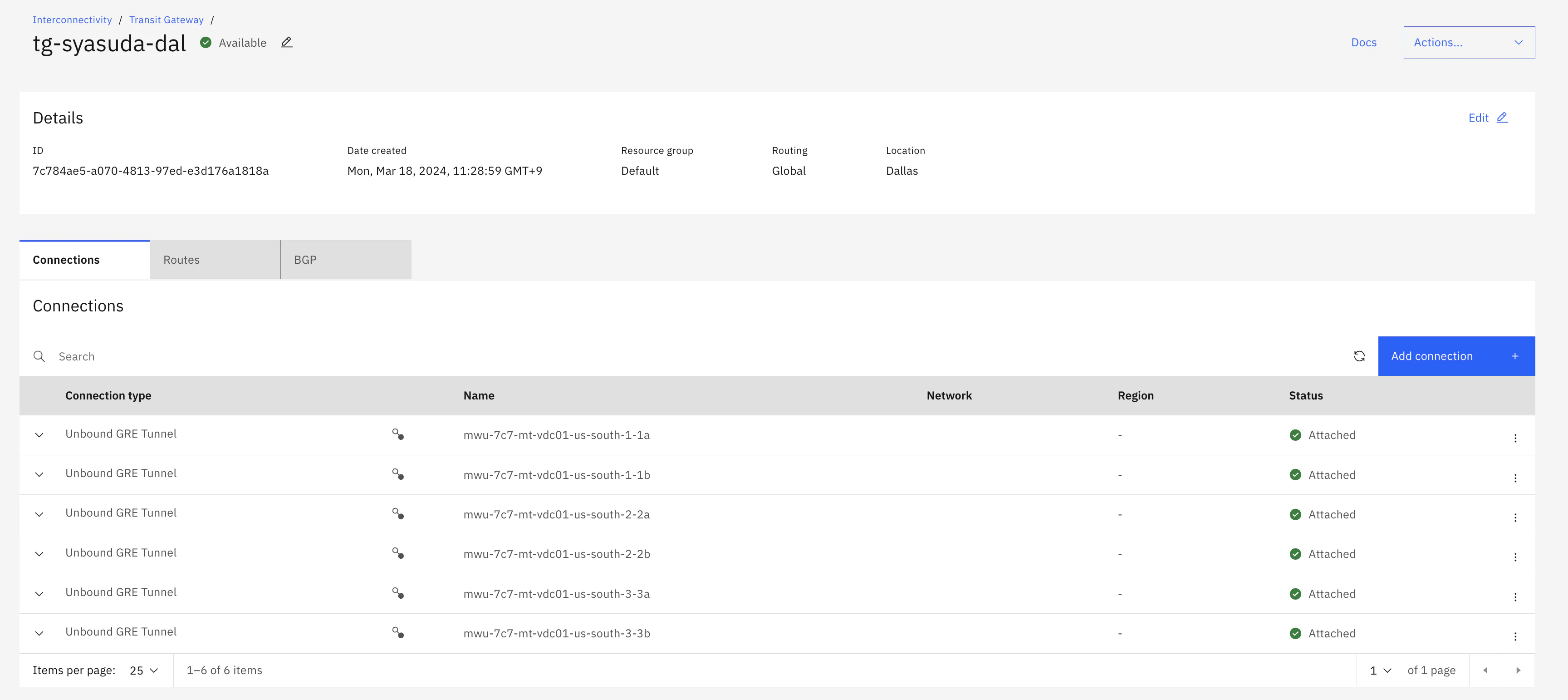1568x700 pixels.
Task: Click the search magnifier icon
Action: (39, 356)
